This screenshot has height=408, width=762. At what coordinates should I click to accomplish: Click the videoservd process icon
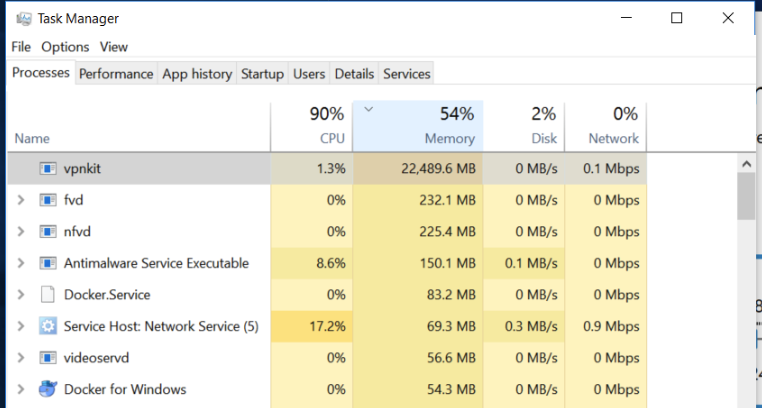click(48, 358)
